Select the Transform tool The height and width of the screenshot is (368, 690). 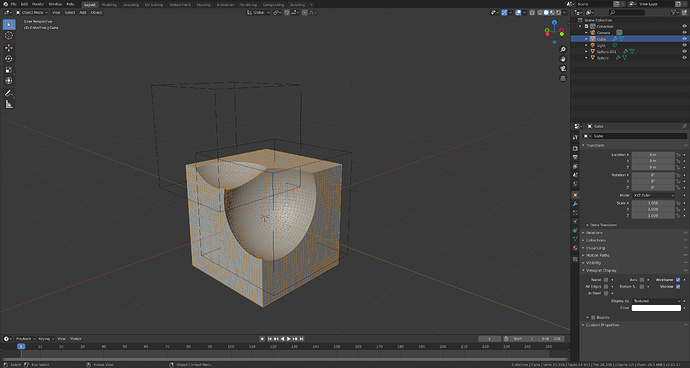coord(9,81)
